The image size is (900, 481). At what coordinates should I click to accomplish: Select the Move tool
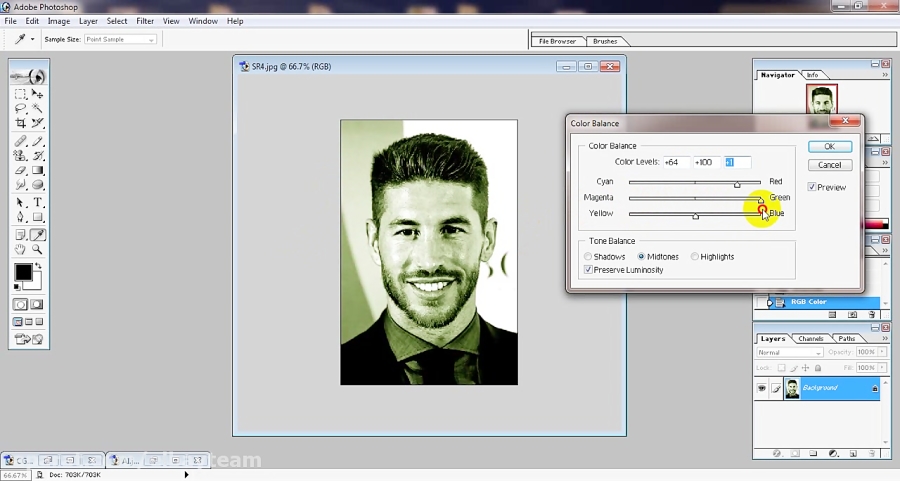(37, 94)
